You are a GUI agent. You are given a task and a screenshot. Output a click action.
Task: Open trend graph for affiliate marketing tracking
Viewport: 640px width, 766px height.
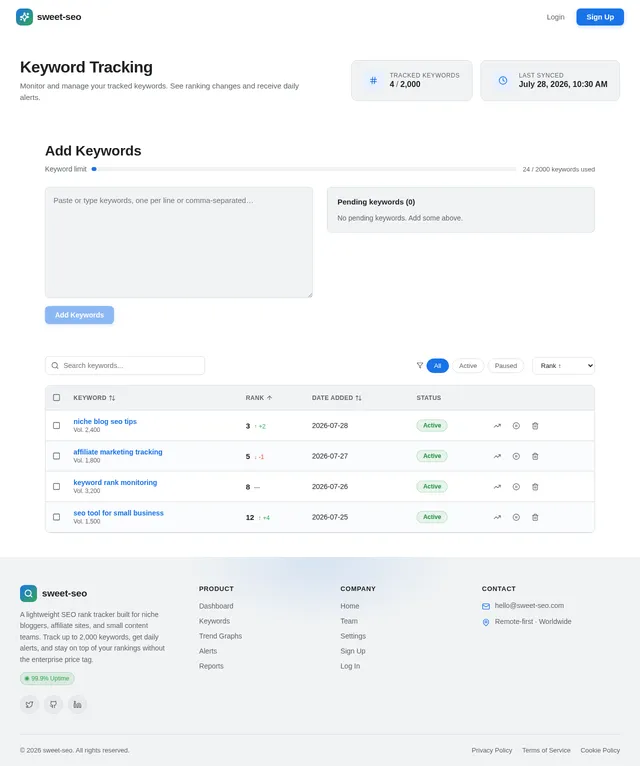[497, 456]
